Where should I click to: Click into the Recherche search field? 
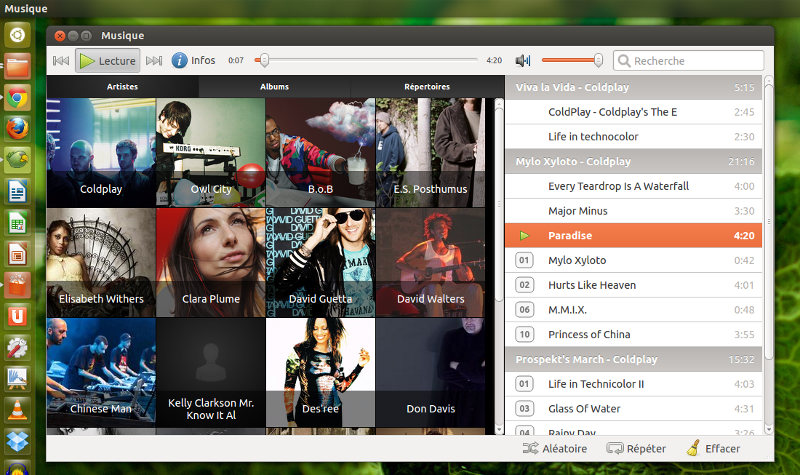click(689, 61)
